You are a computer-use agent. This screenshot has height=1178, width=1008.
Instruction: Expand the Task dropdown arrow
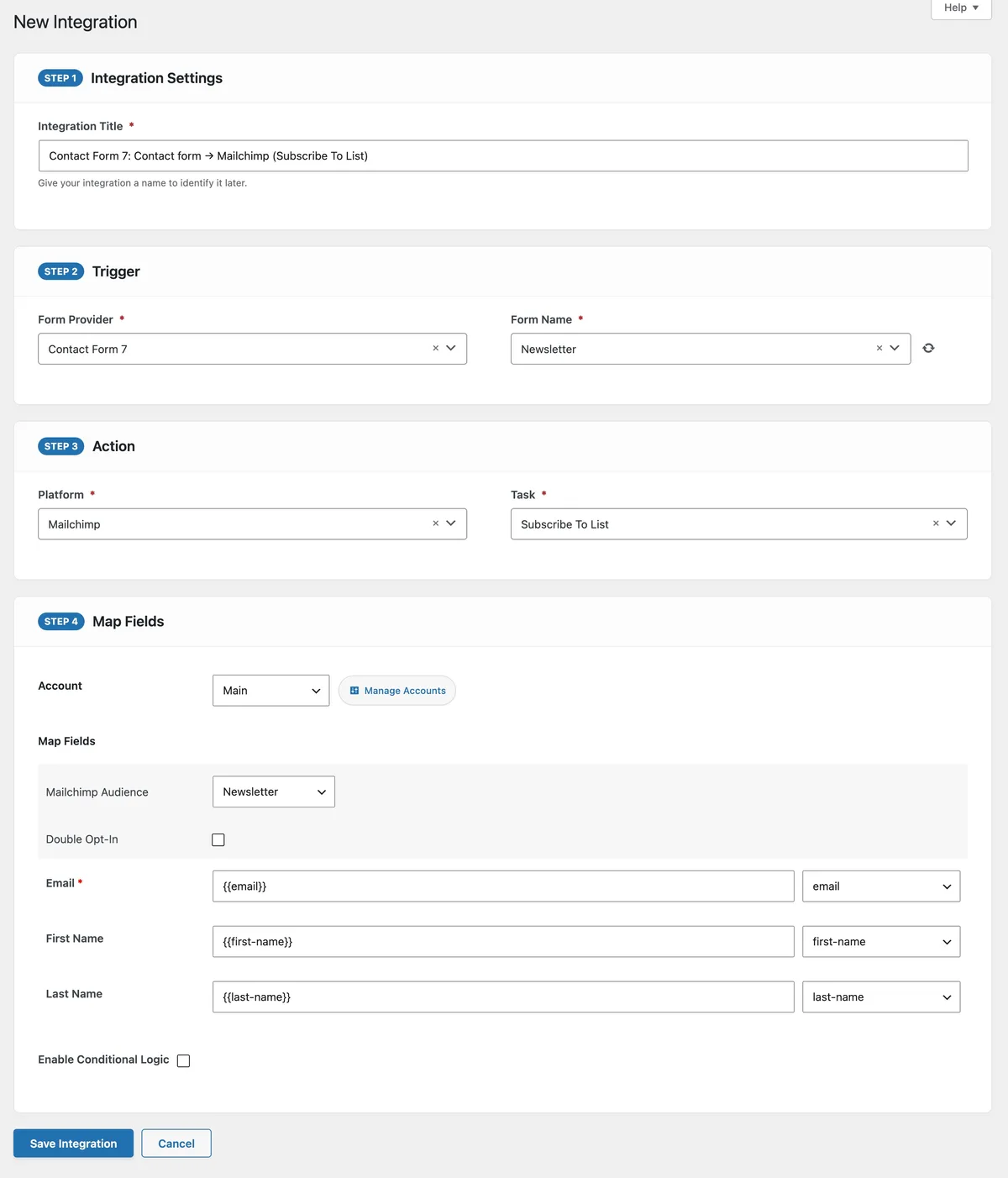(x=951, y=523)
